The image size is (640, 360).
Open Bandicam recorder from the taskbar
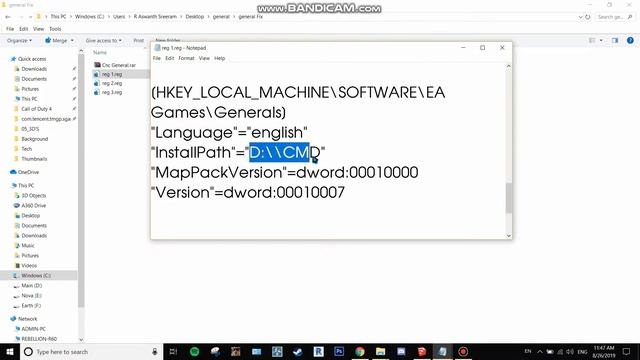(463, 351)
